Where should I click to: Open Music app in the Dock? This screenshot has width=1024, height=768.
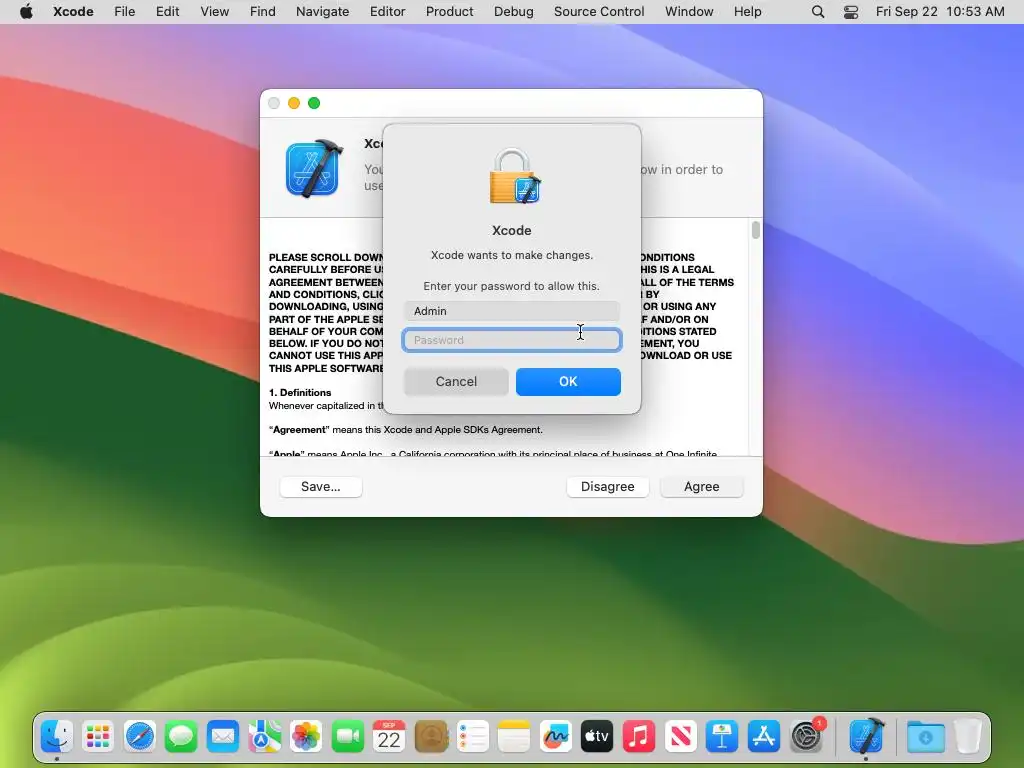pos(639,737)
